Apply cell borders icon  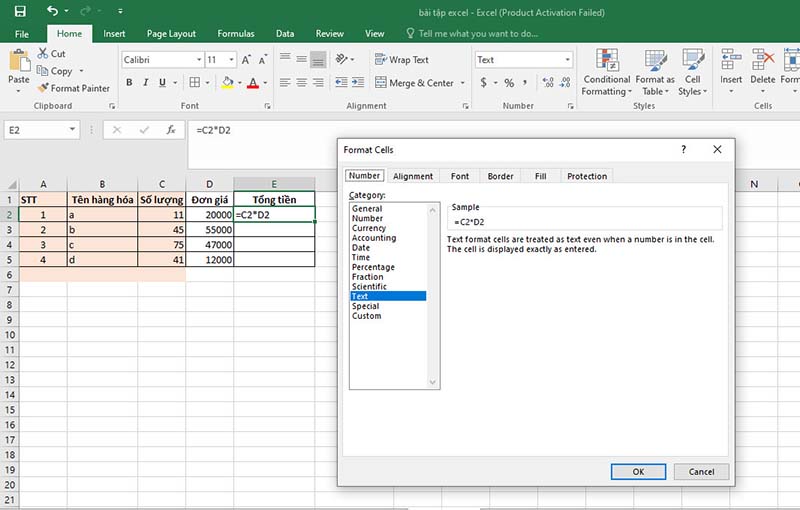tap(194, 82)
